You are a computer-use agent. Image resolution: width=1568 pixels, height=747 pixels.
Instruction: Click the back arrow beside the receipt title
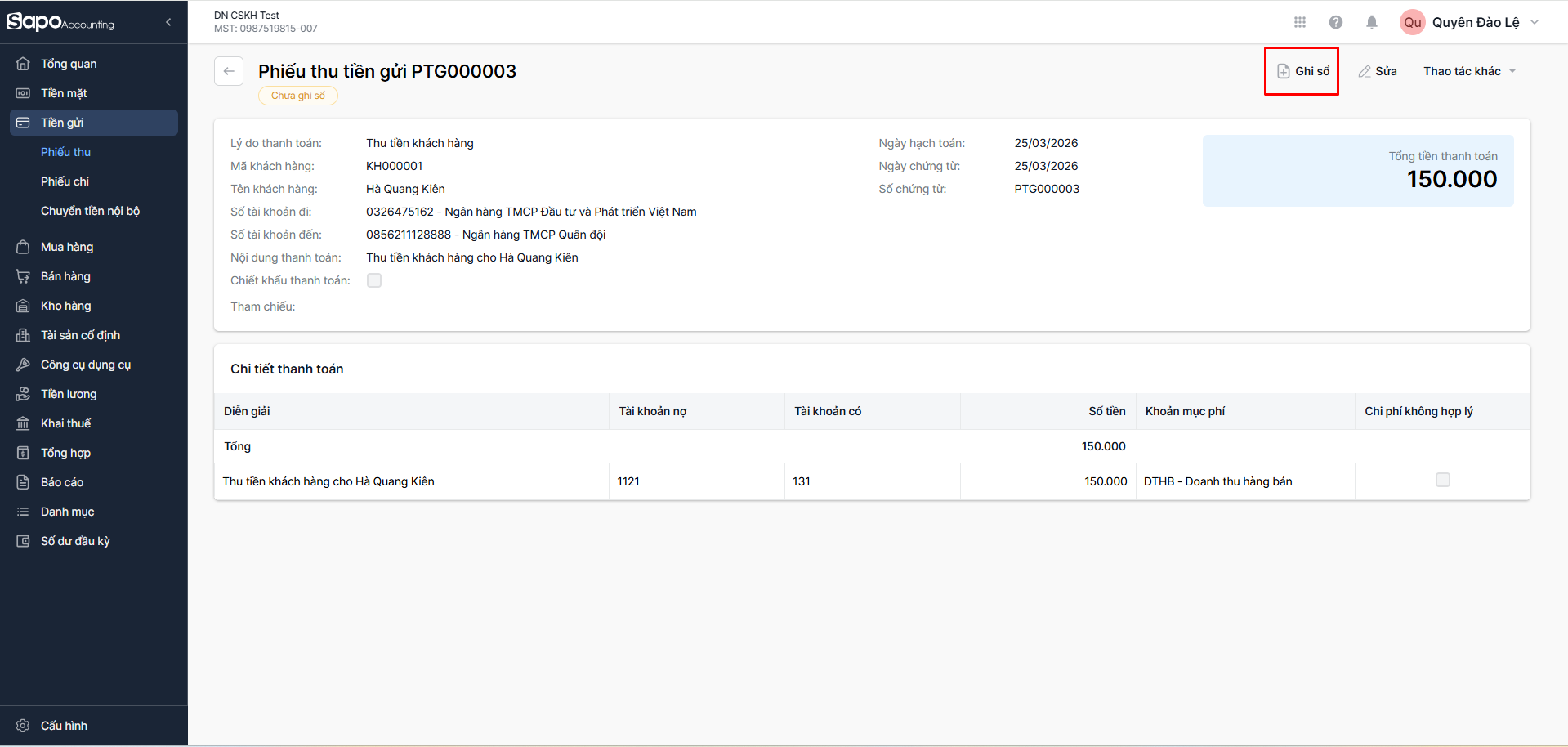229,71
